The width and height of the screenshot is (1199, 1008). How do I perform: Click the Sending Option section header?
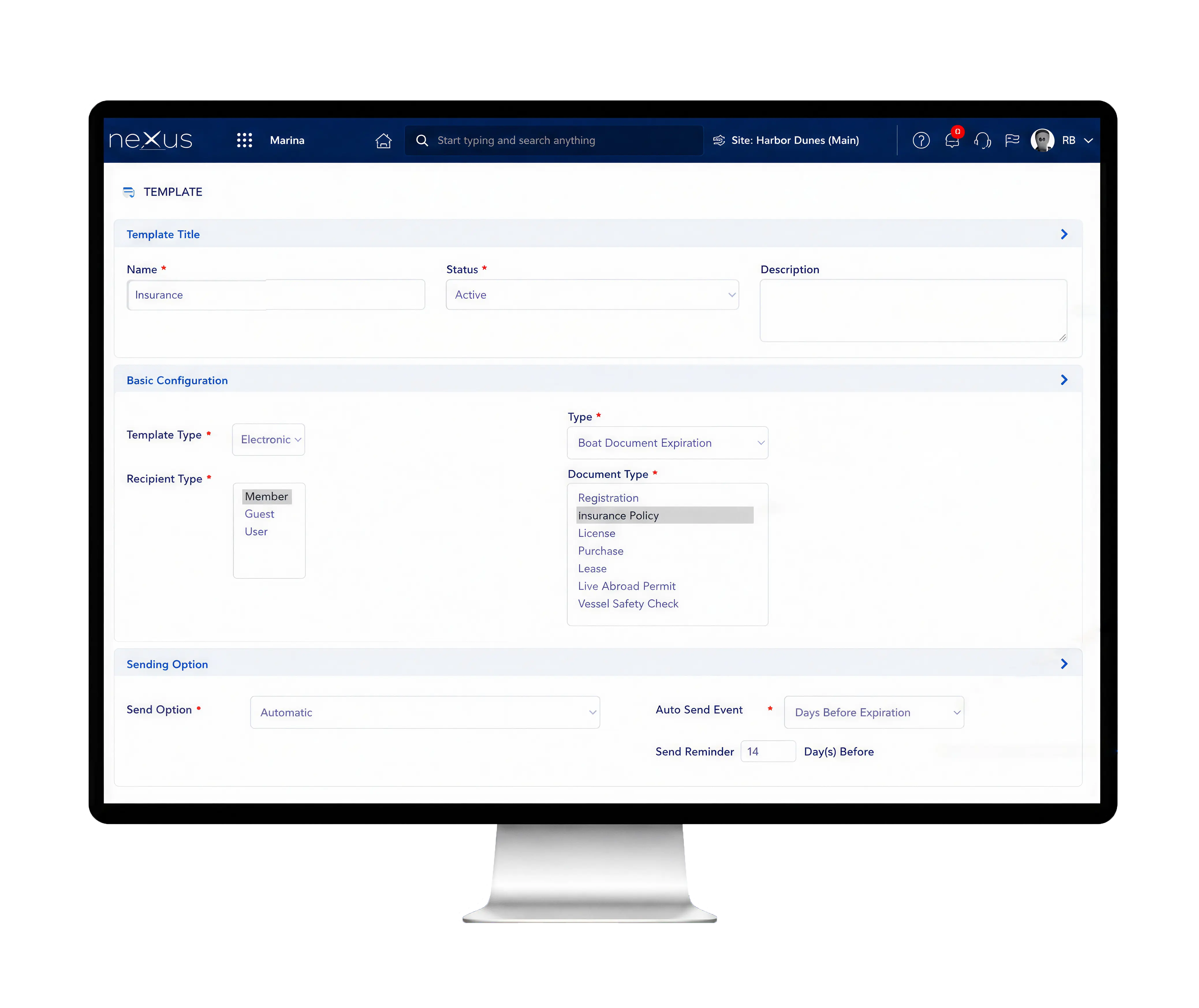coord(598,663)
